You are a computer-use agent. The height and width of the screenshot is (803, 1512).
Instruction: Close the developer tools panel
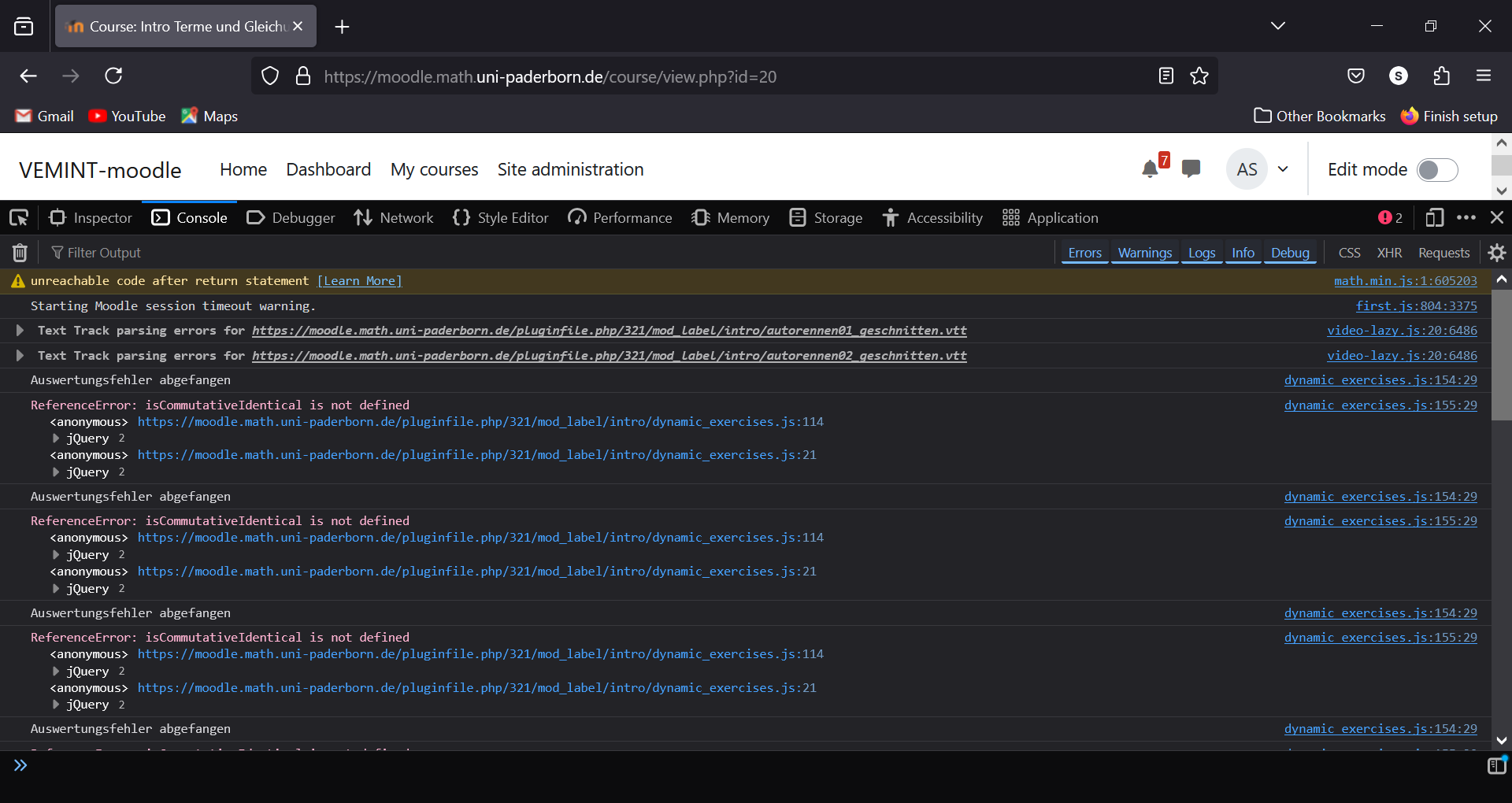pos(1497,218)
